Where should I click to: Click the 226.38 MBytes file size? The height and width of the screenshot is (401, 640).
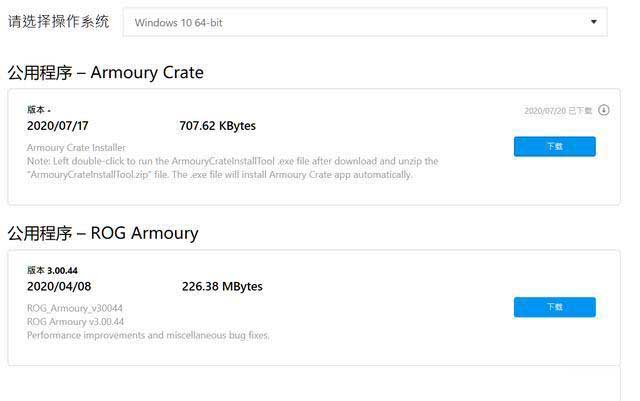[222, 287]
